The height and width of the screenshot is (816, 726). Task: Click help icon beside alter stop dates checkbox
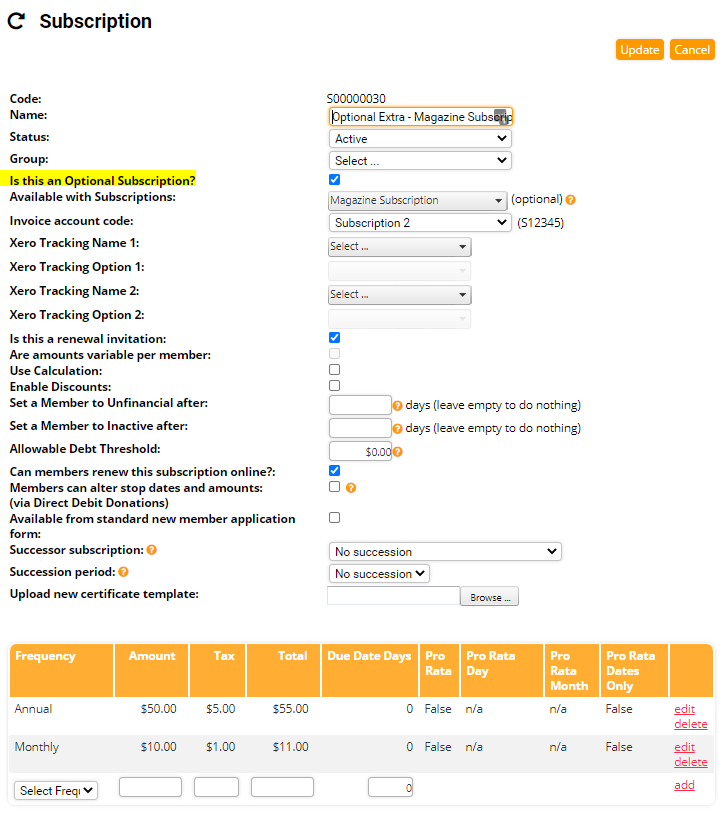point(351,488)
